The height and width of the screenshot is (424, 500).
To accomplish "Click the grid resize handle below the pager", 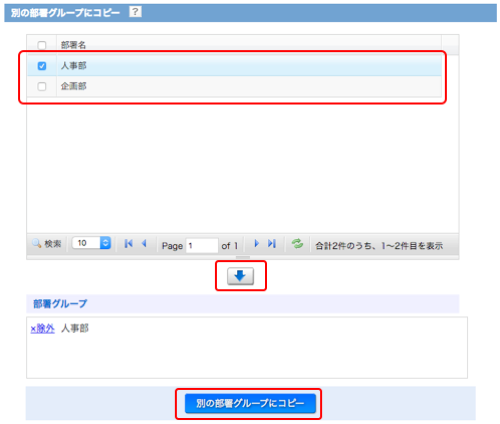I will coord(243,257).
